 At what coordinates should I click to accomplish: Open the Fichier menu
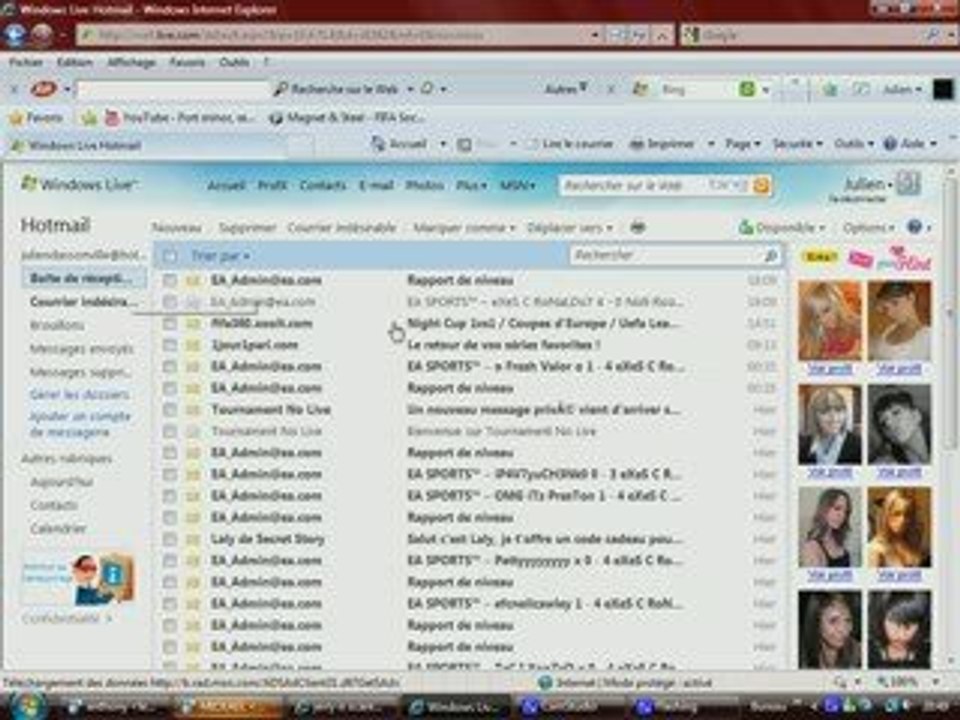[26, 62]
